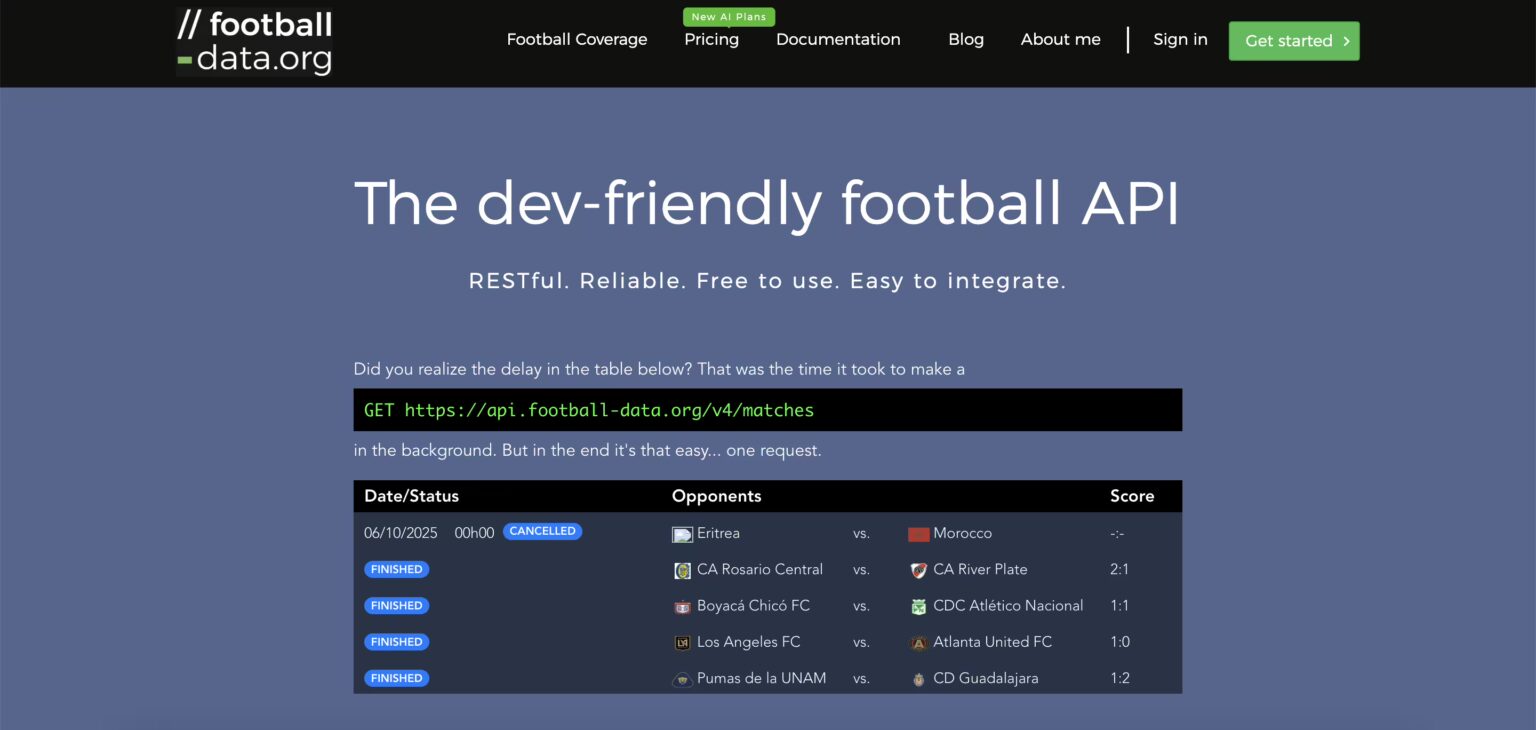Open the Pricing page with New AI Plans
This screenshot has width=1536, height=730.
(711, 39)
